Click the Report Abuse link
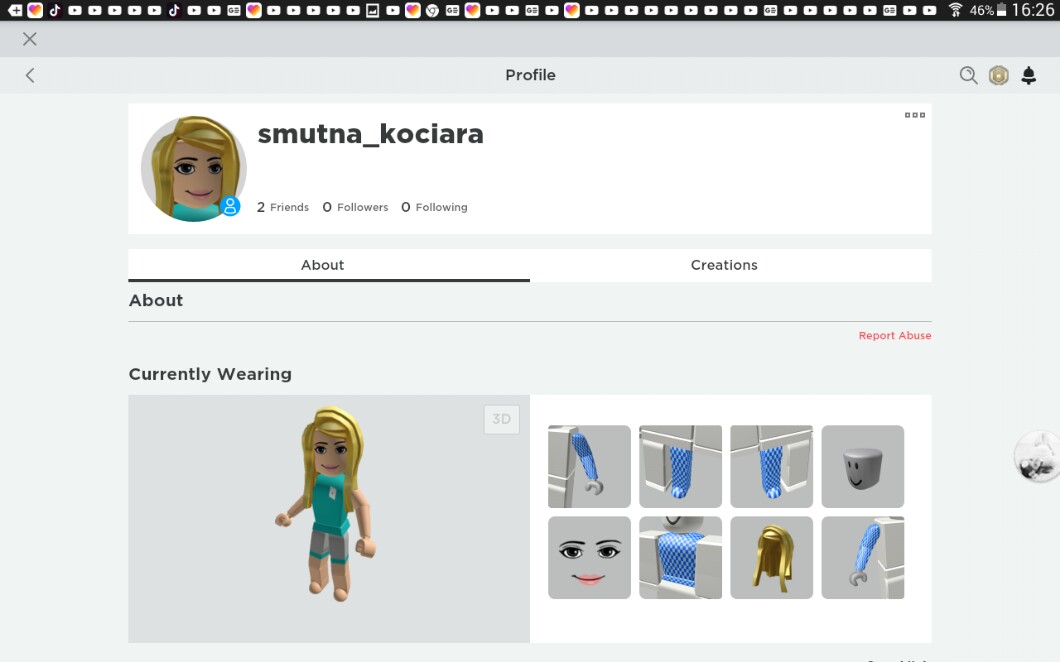The width and height of the screenshot is (1060, 662). coord(894,336)
